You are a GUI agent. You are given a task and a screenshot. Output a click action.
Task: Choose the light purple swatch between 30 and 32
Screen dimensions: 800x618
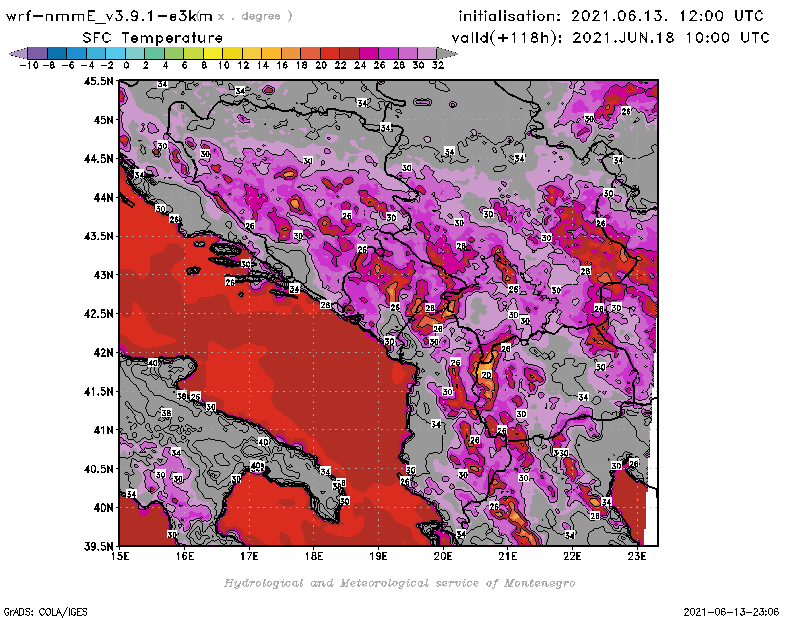[x=425, y=53]
